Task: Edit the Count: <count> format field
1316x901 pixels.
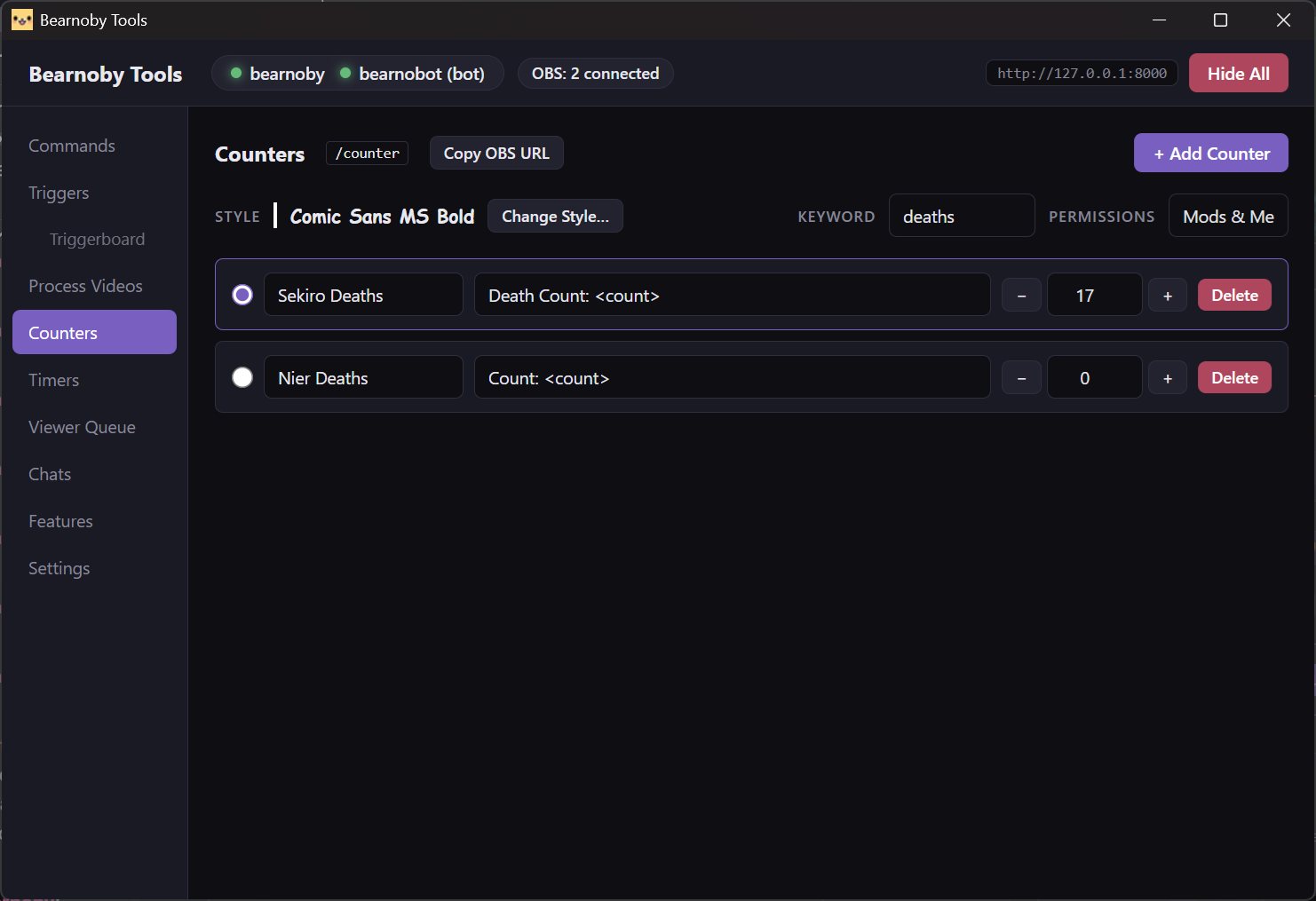Action: click(x=732, y=377)
